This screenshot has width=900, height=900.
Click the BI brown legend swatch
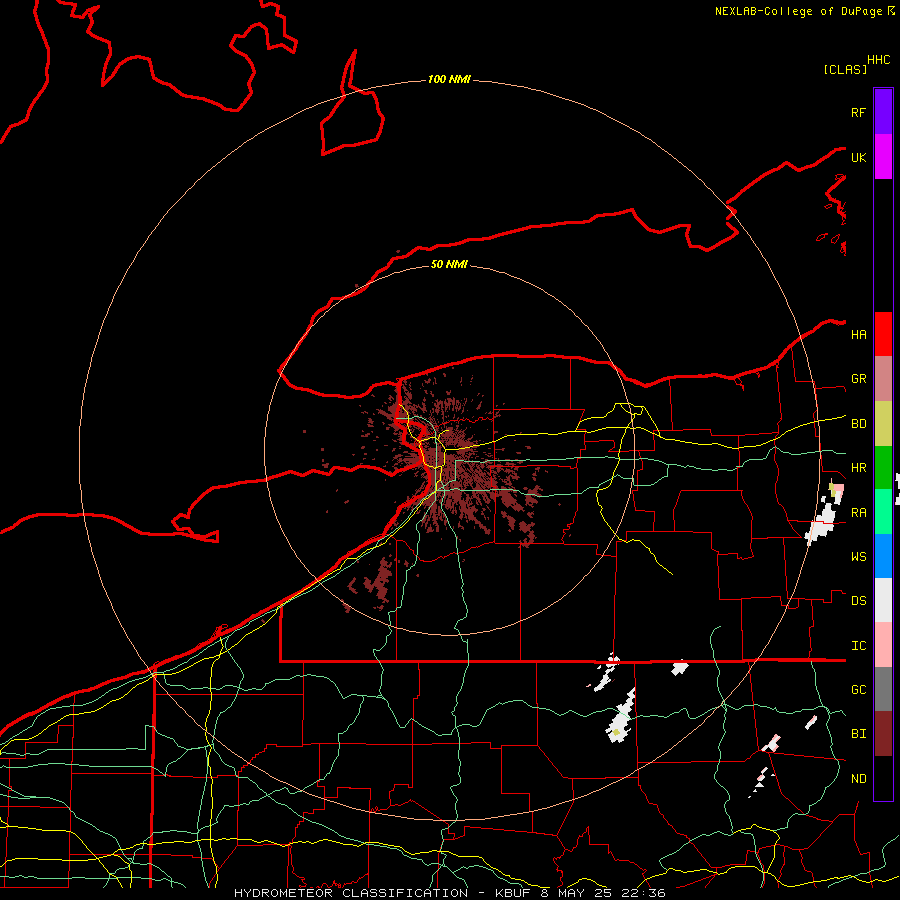(x=883, y=734)
